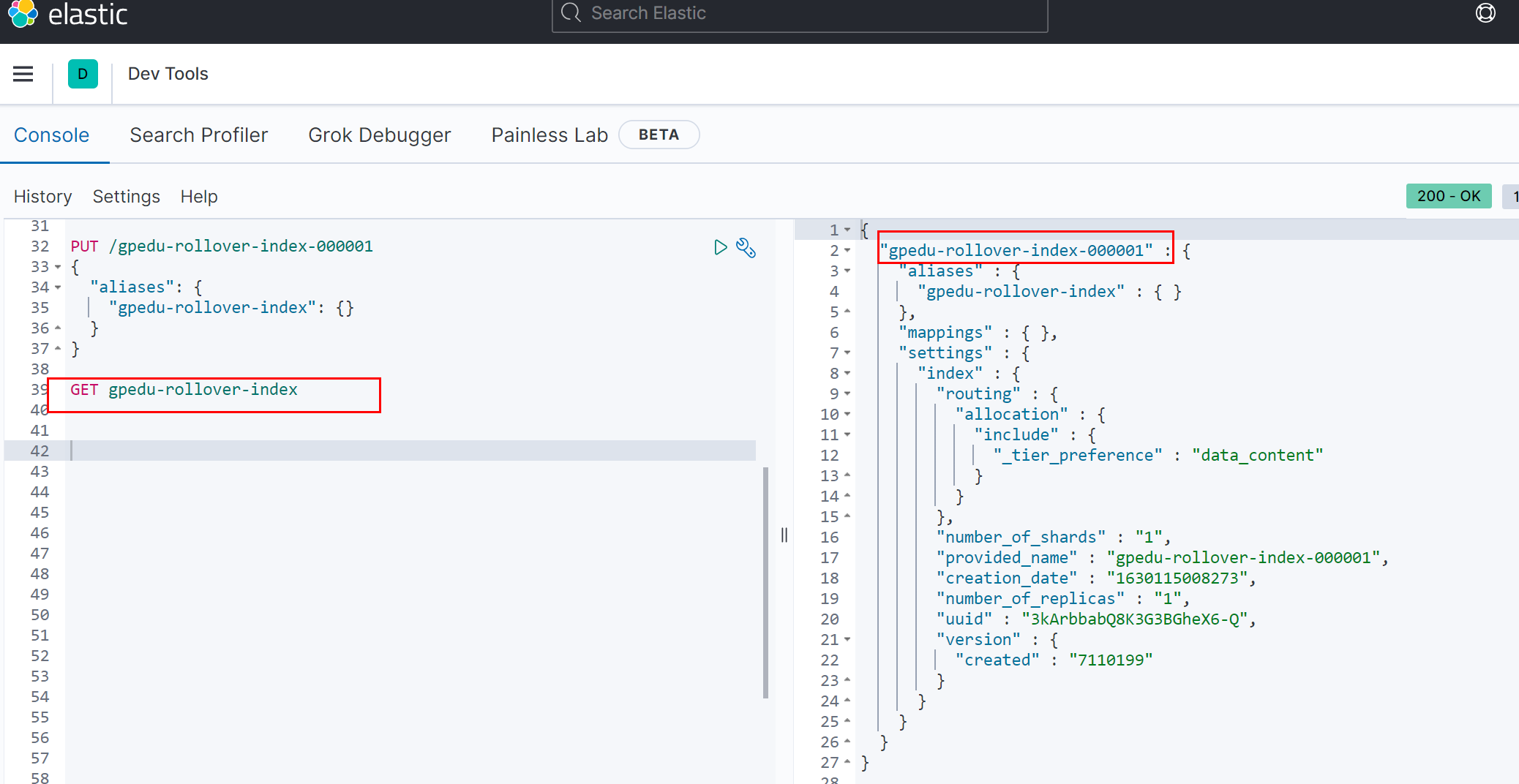Collapse editor fold at line 33

point(58,267)
